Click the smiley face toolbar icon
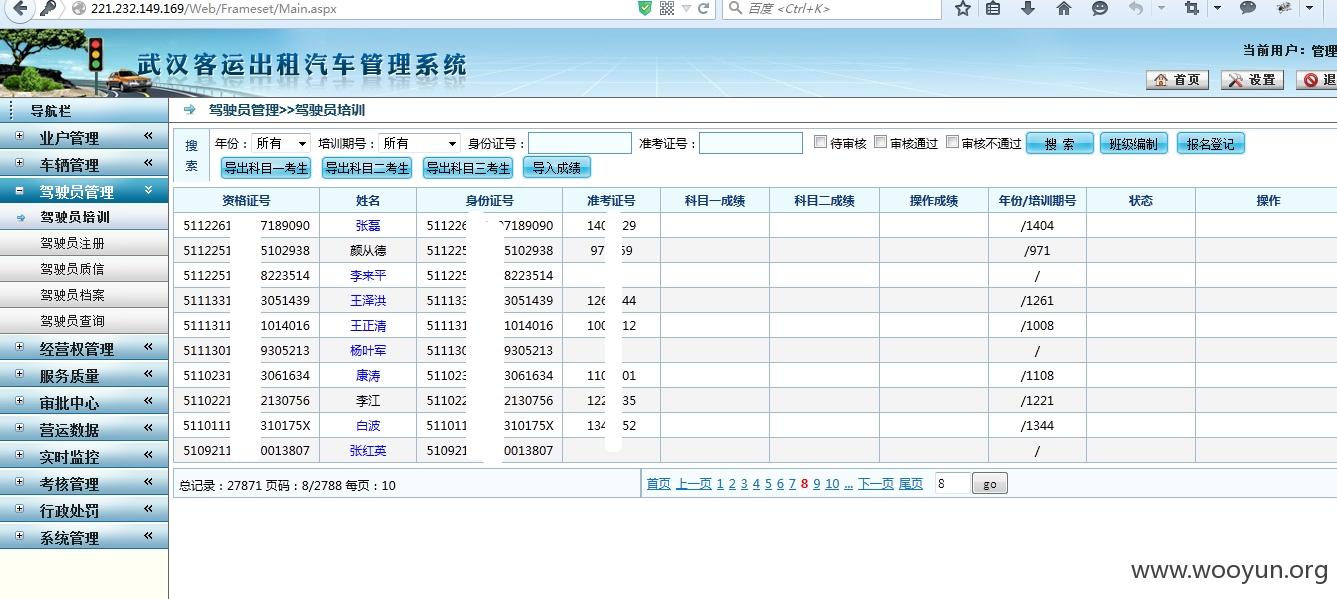The image size is (1337, 599). (1099, 9)
